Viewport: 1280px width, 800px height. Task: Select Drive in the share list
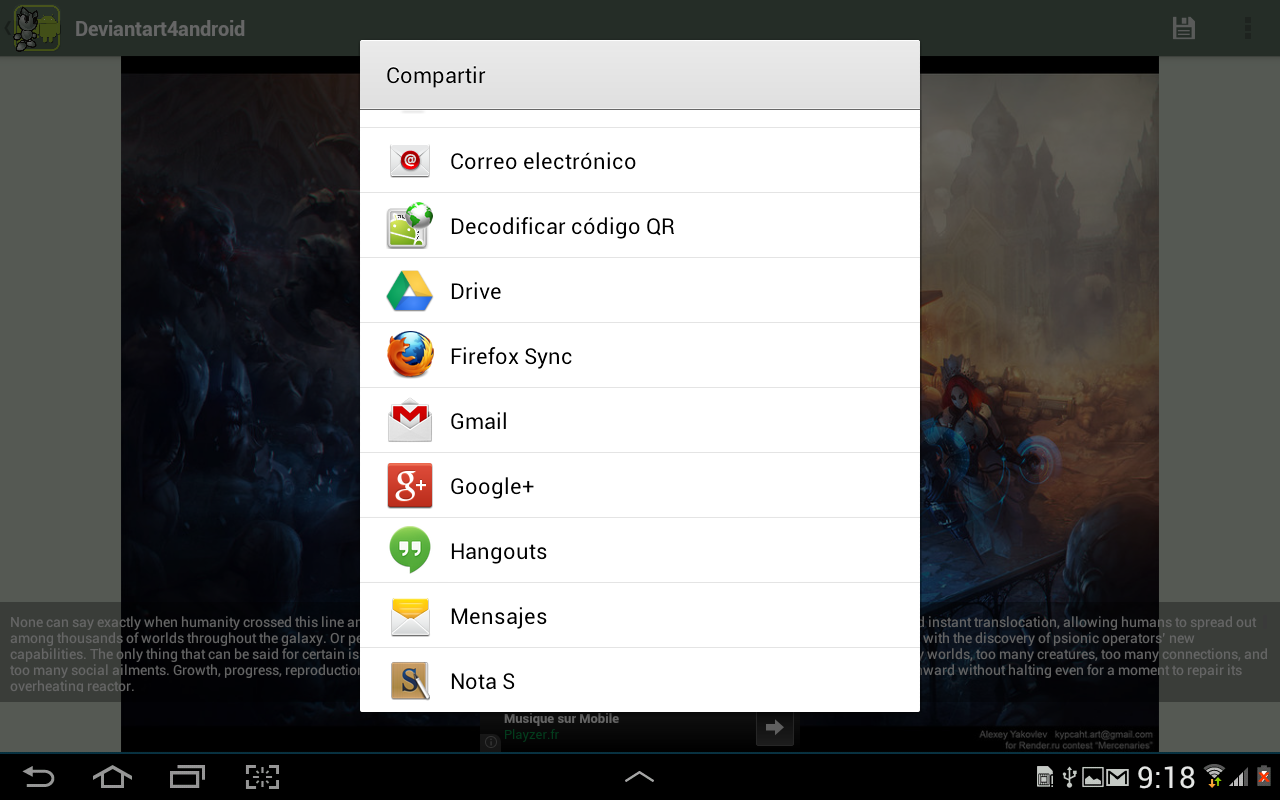point(640,291)
